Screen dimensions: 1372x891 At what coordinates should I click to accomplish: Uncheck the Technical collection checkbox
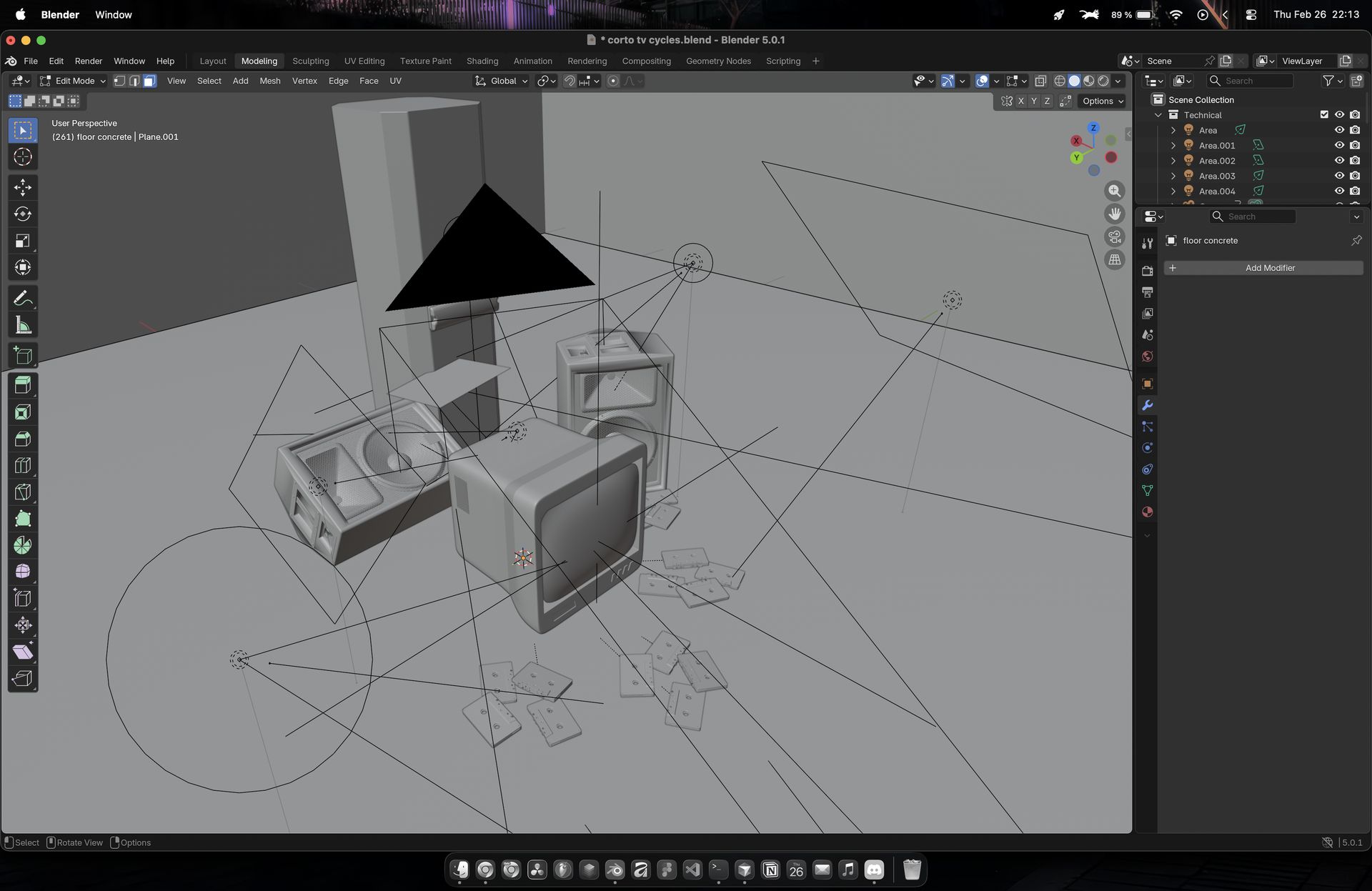[x=1324, y=115]
